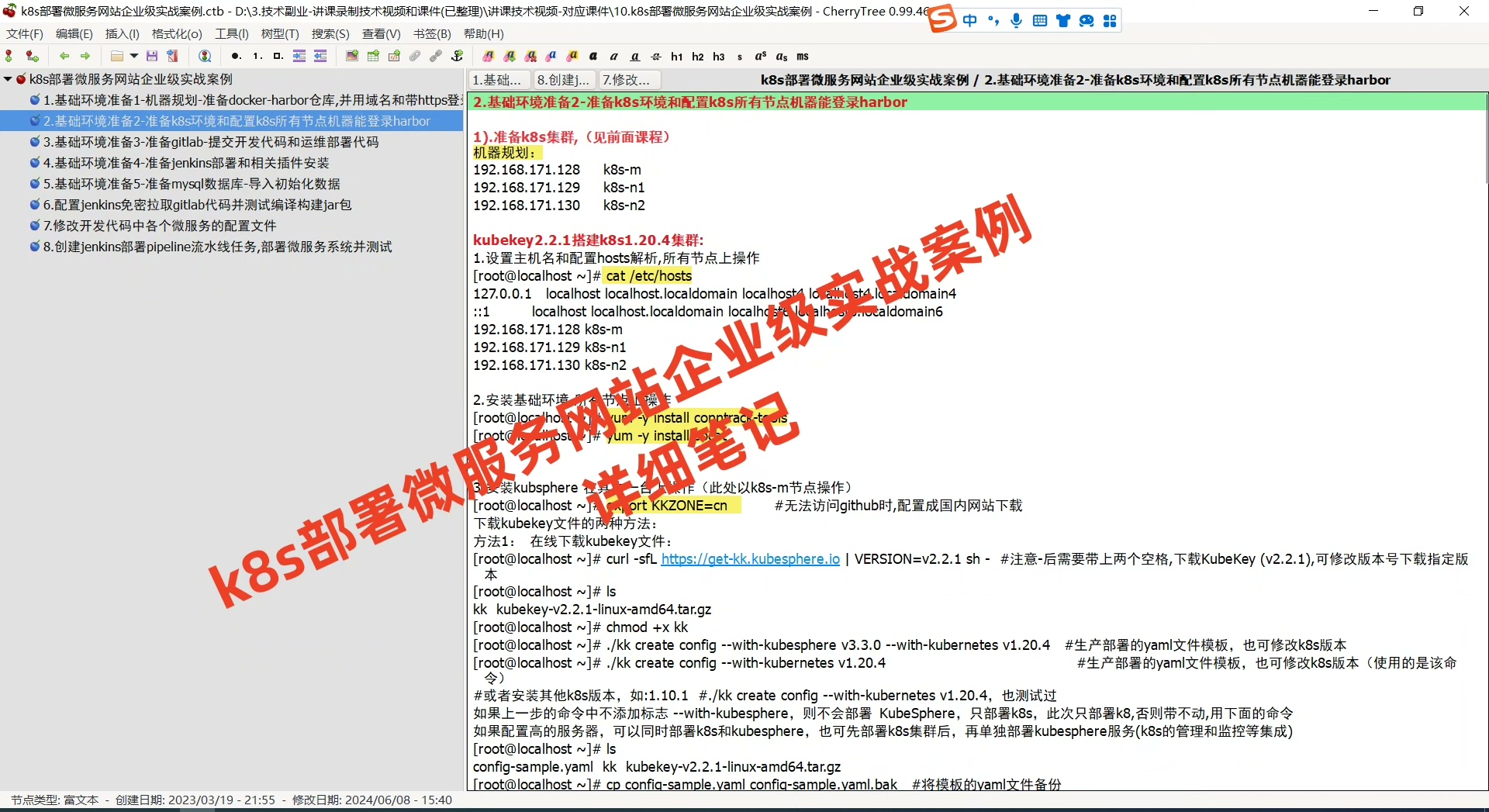Image resolution: width=1489 pixels, height=812 pixels.
Task: Open Sogou voice input microphone icon
Action: (x=1016, y=21)
